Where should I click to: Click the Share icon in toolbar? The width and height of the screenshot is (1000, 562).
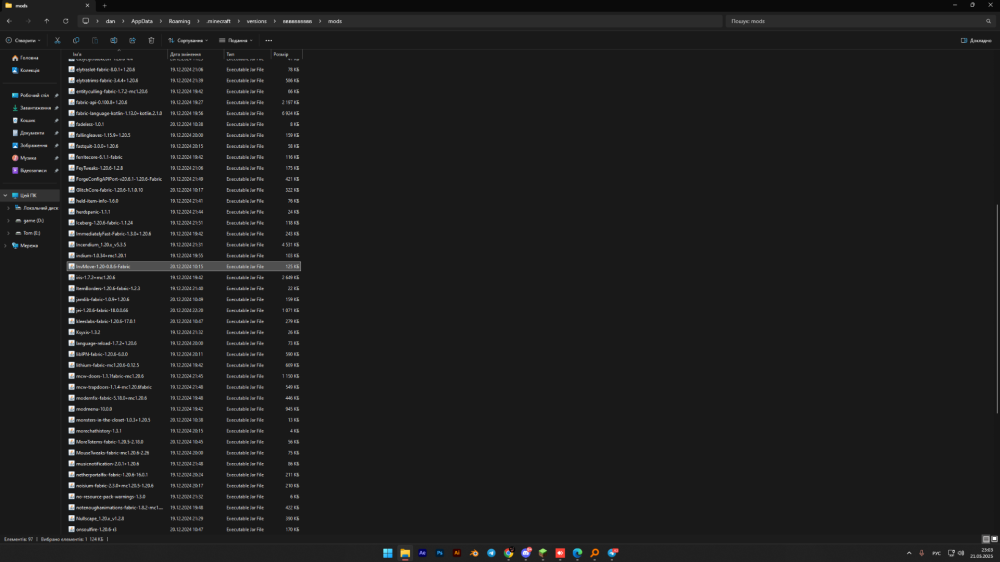[132, 40]
